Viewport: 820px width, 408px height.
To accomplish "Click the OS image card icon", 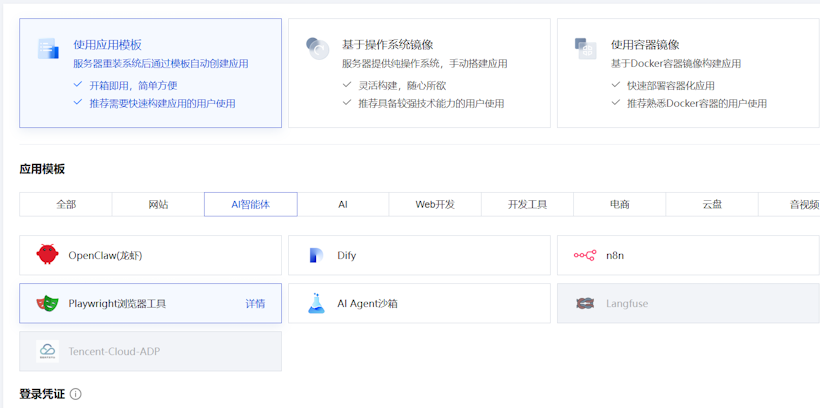I will (x=317, y=49).
